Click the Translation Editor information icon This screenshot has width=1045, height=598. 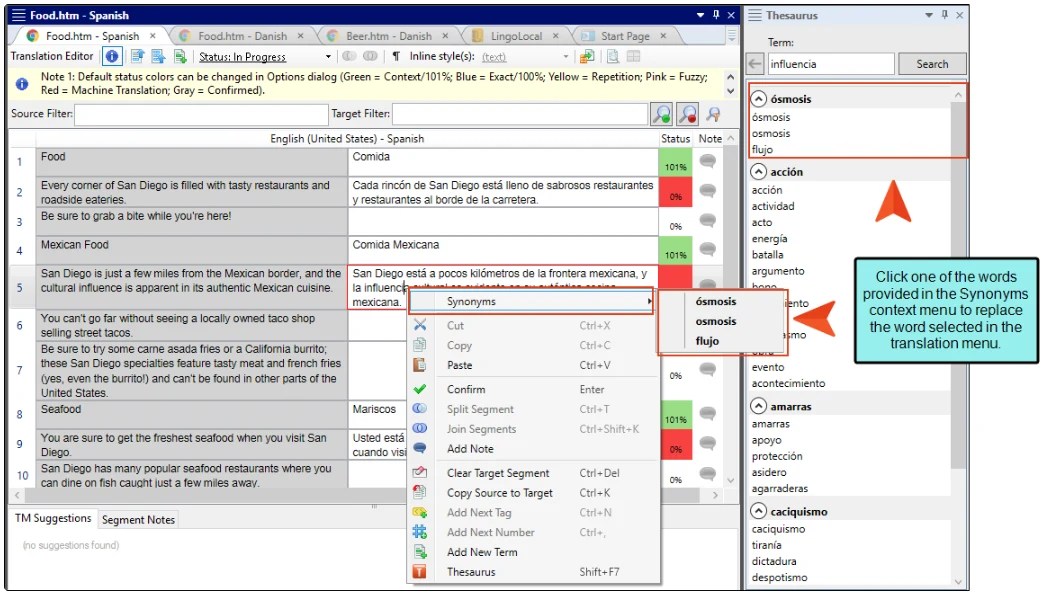(110, 56)
